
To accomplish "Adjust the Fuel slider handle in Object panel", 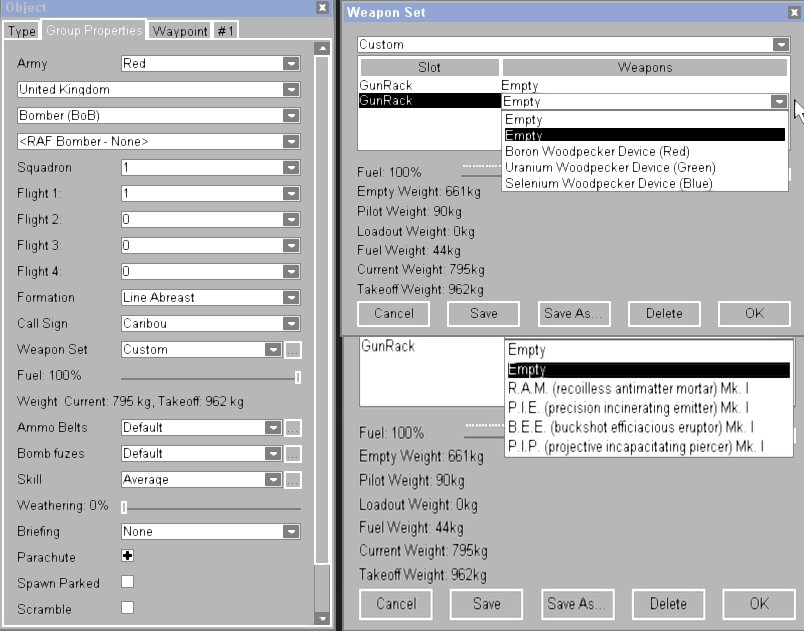I will (298, 378).
